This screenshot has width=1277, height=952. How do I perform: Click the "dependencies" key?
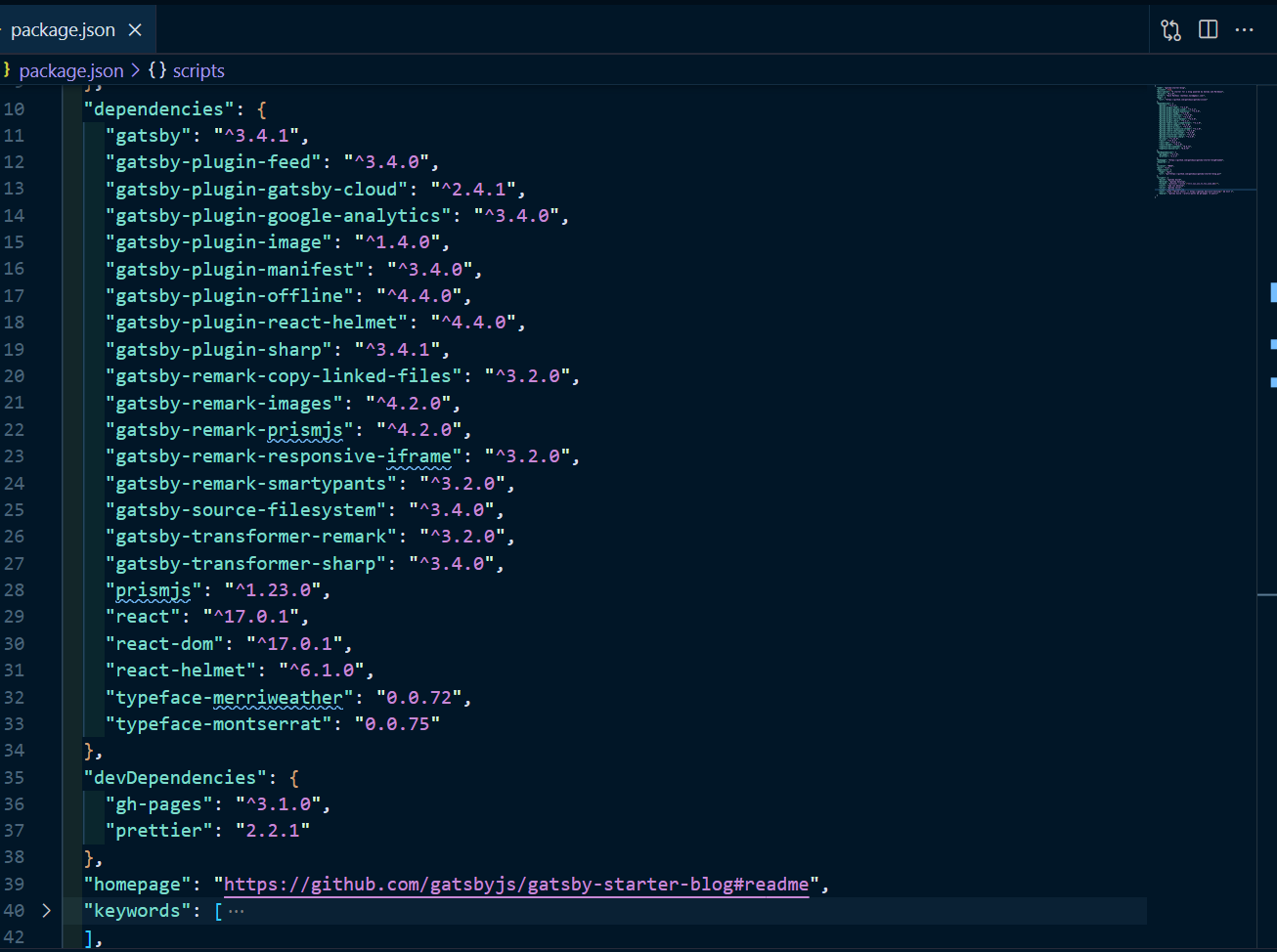coord(159,109)
